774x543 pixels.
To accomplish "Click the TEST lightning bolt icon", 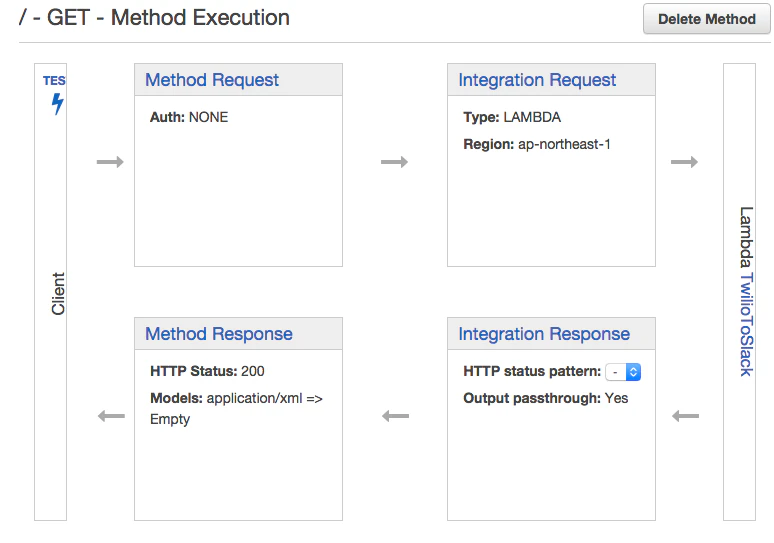I will pos(57,104).
